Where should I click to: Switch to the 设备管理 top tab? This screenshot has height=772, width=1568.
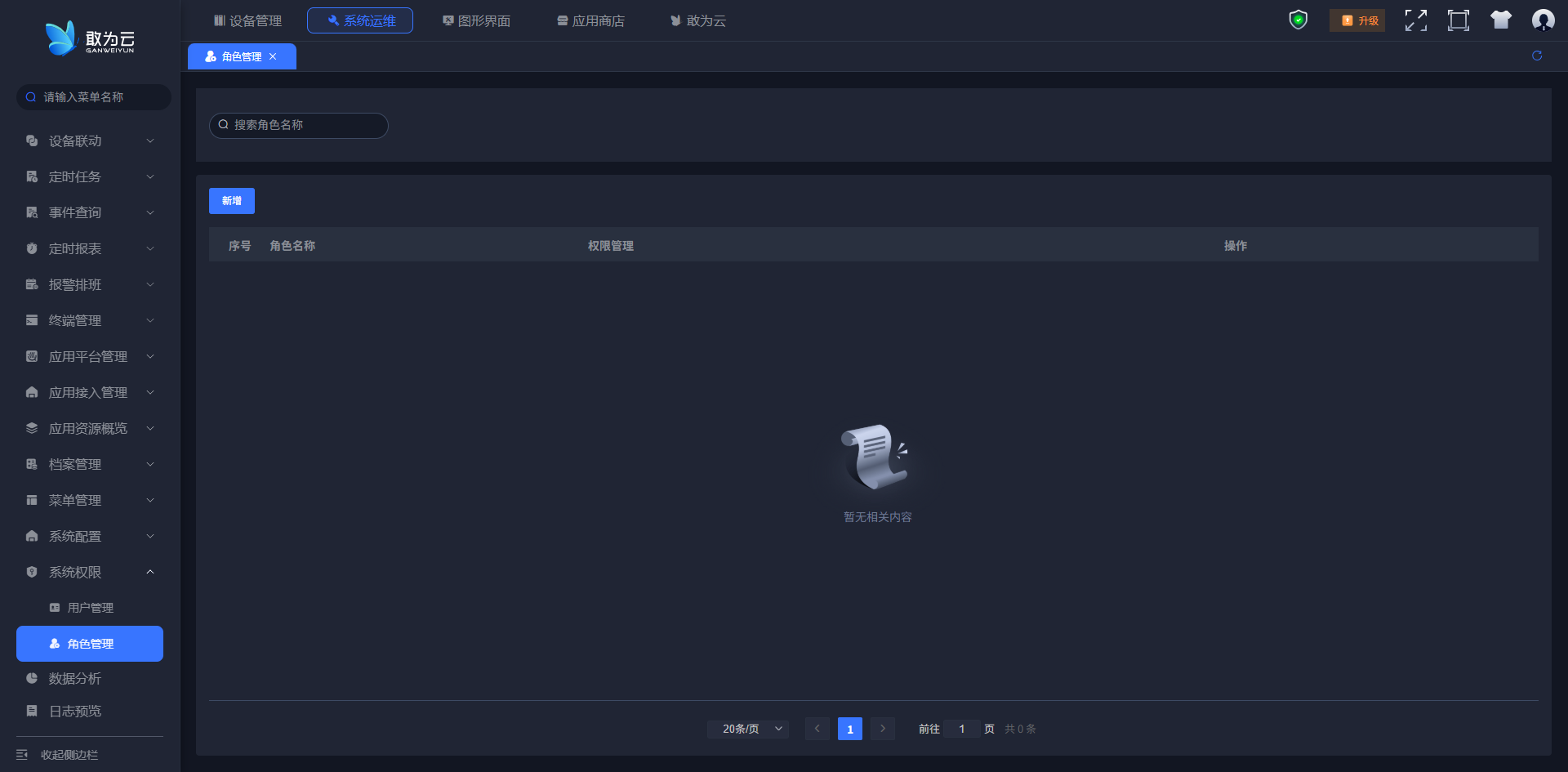(247, 20)
